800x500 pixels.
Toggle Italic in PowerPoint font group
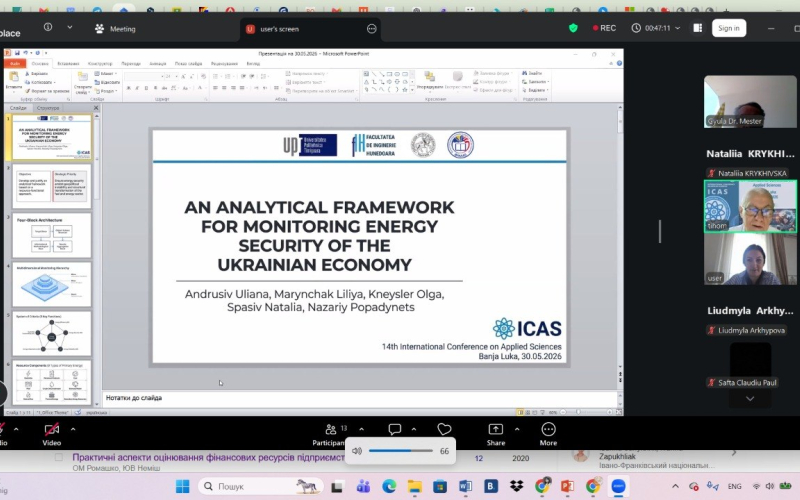point(137,88)
